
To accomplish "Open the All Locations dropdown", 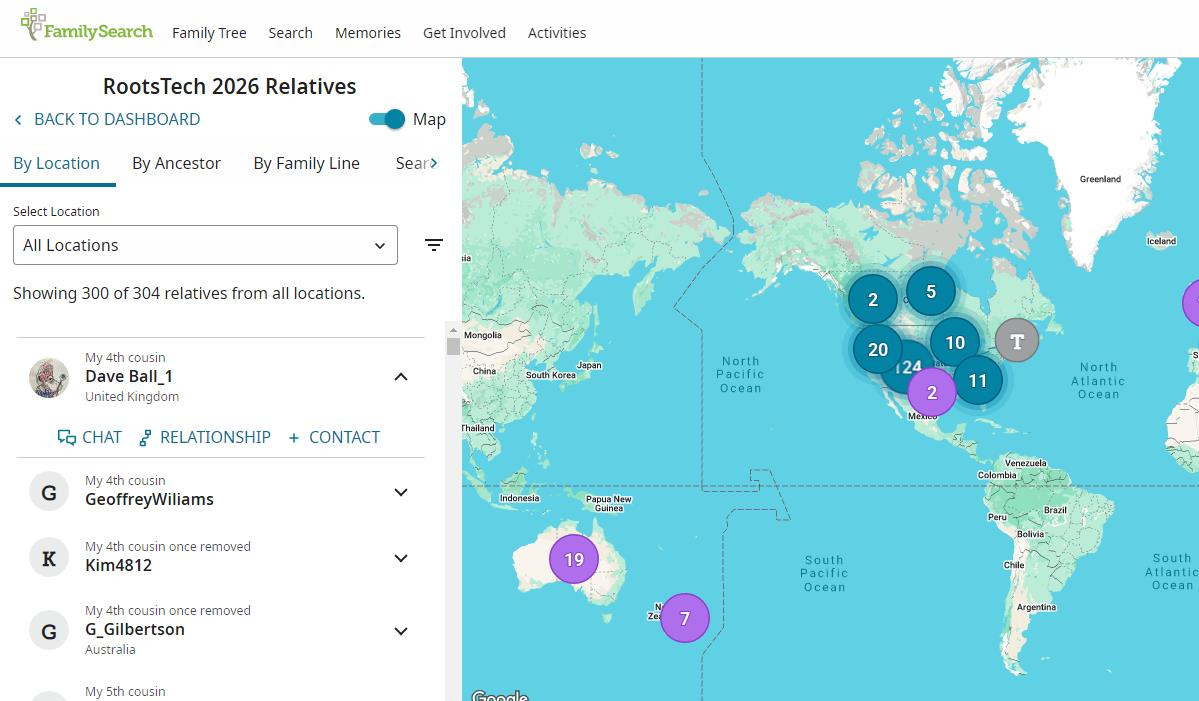I will [x=205, y=245].
